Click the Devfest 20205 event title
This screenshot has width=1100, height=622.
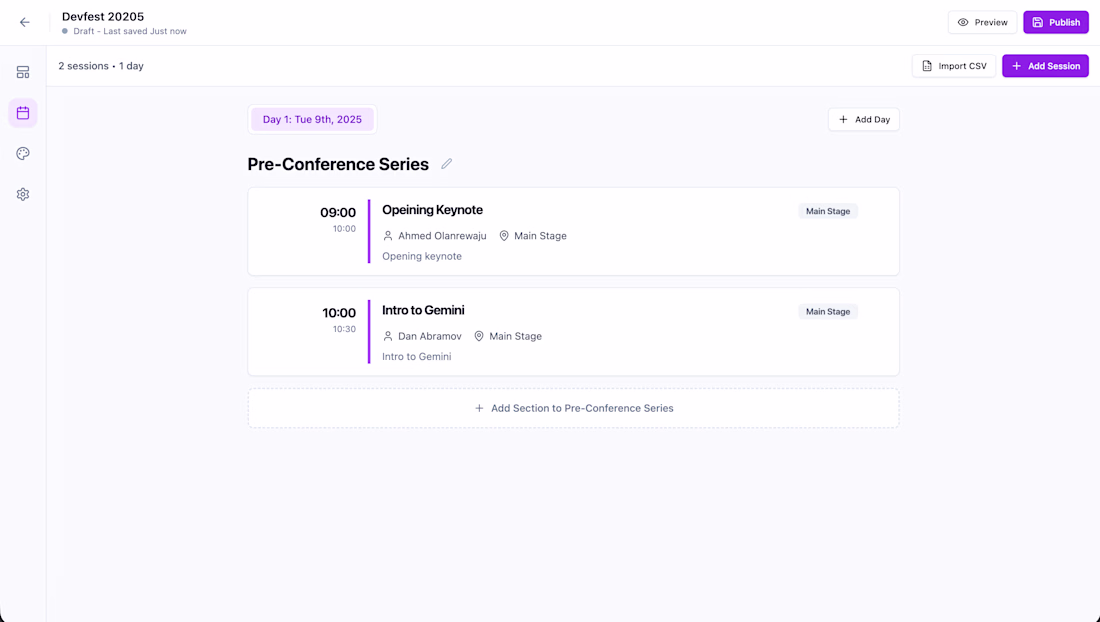click(103, 16)
